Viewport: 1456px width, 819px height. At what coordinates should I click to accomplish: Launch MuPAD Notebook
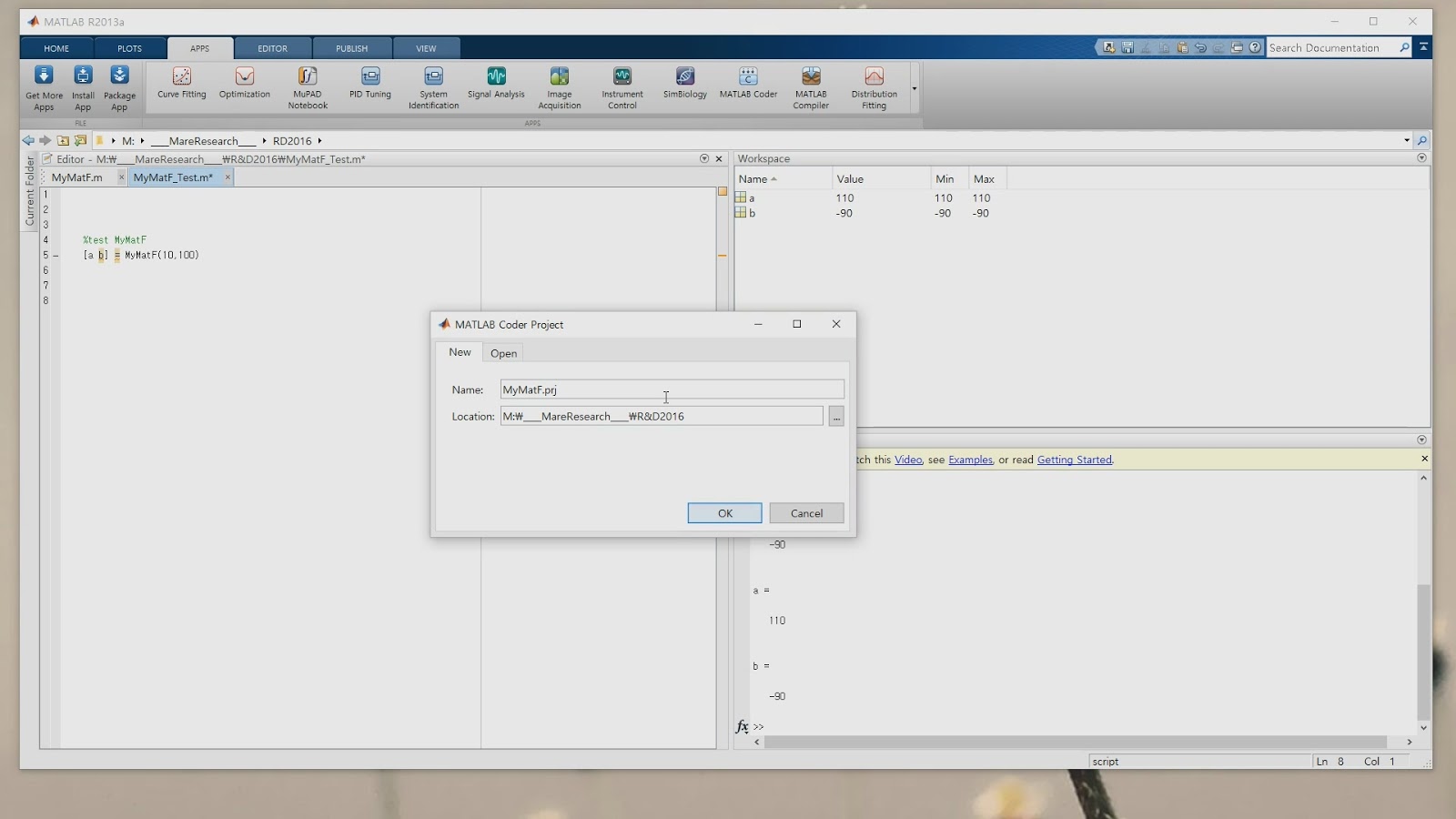(308, 88)
